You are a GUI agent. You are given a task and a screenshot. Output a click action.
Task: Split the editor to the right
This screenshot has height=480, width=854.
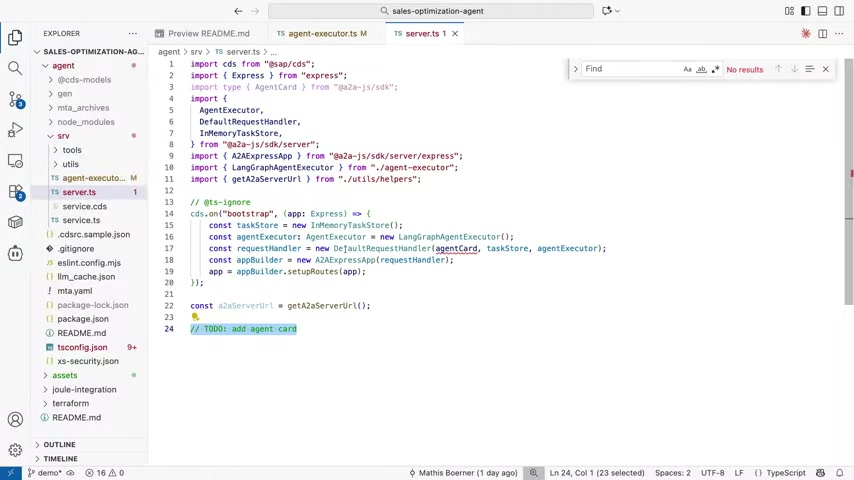[822, 34]
